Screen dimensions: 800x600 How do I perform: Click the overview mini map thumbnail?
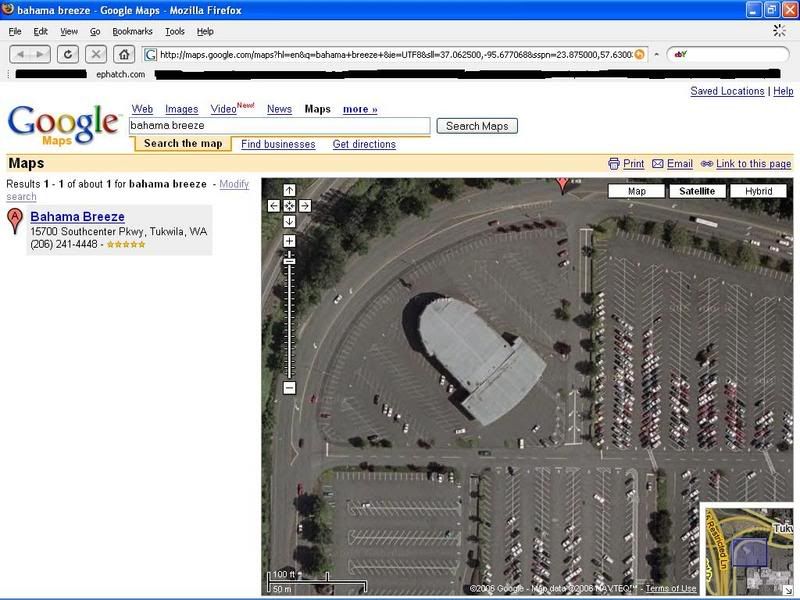click(x=749, y=552)
